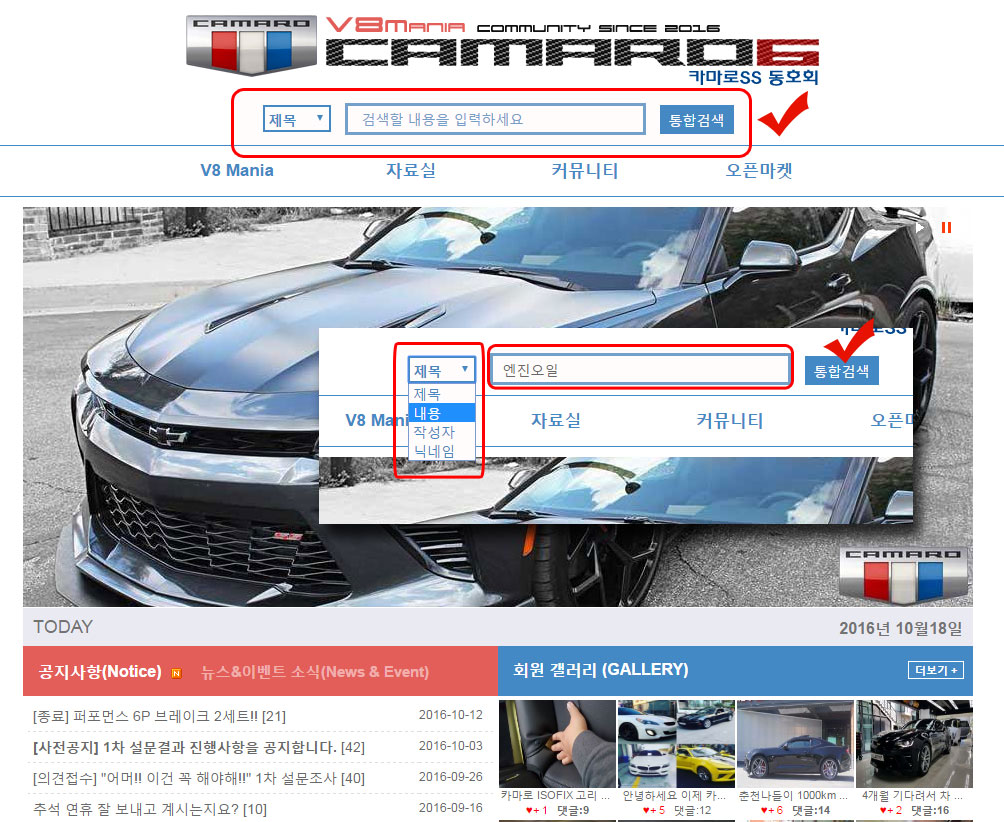Viewport: 1004px width, 822px height.
Task: Click the date text 2016년 10월18일
Action: tap(900, 628)
